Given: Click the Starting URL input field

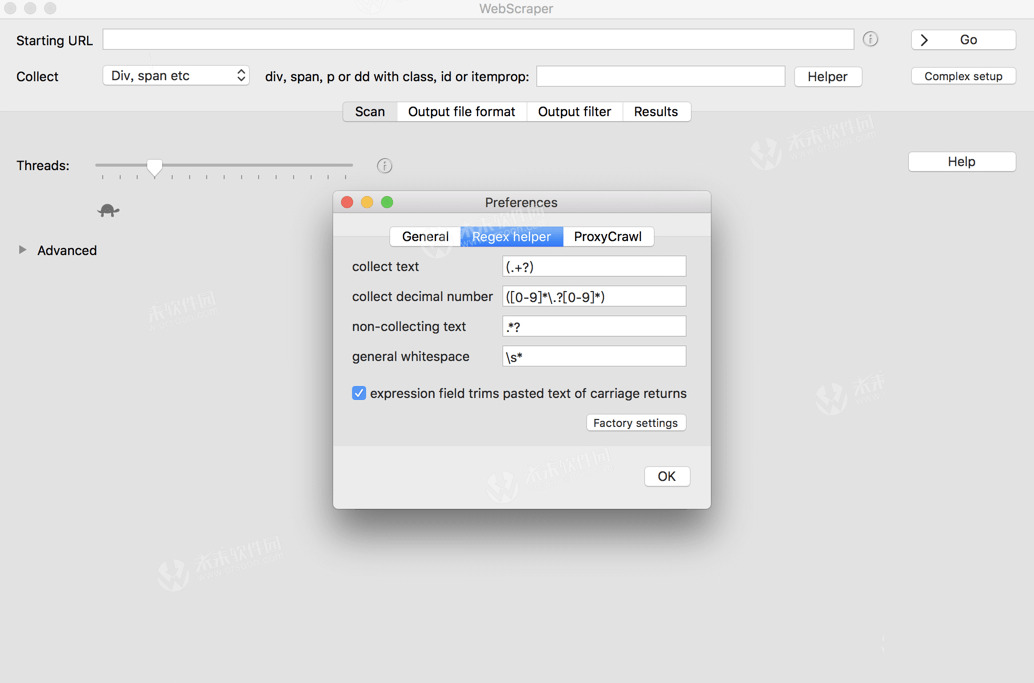Looking at the screenshot, I should [x=478, y=39].
